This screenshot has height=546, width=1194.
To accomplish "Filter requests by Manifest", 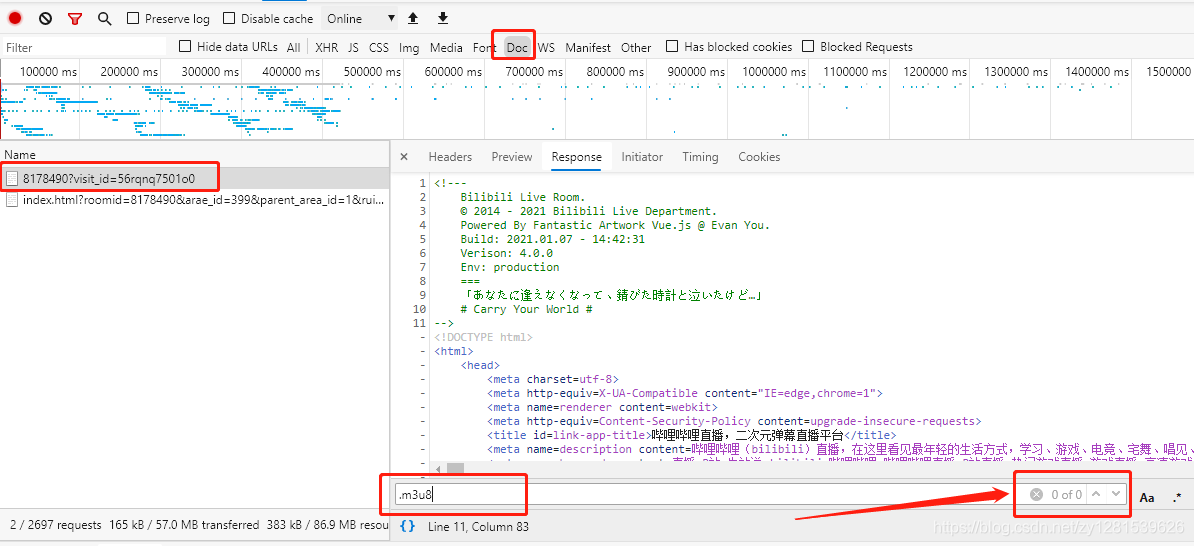I will pyautogui.click(x=588, y=47).
